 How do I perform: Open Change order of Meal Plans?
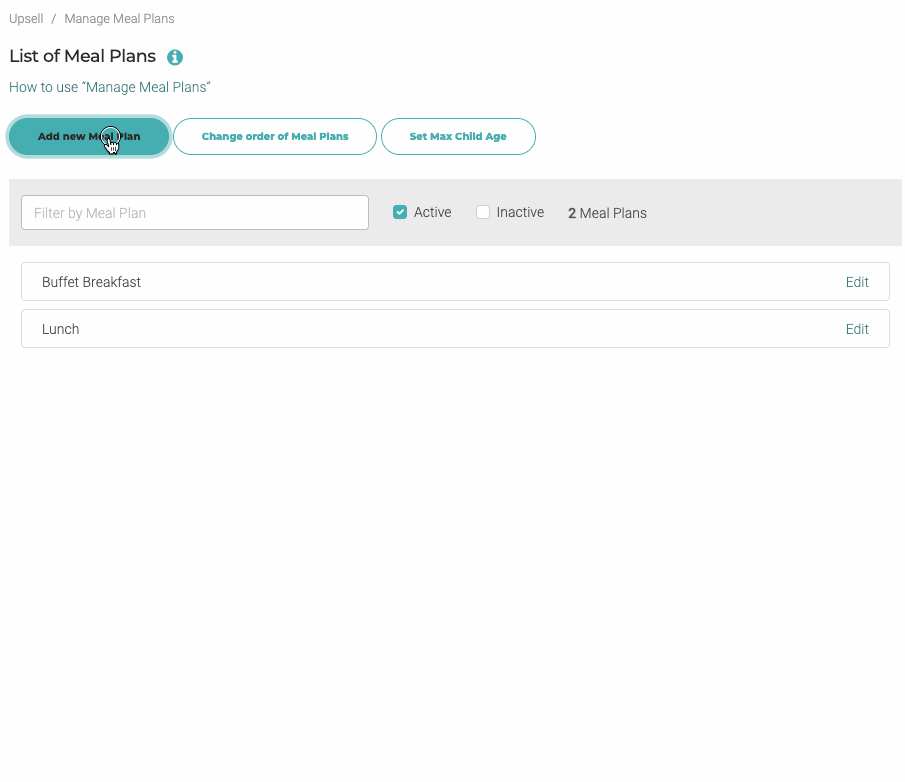click(274, 136)
